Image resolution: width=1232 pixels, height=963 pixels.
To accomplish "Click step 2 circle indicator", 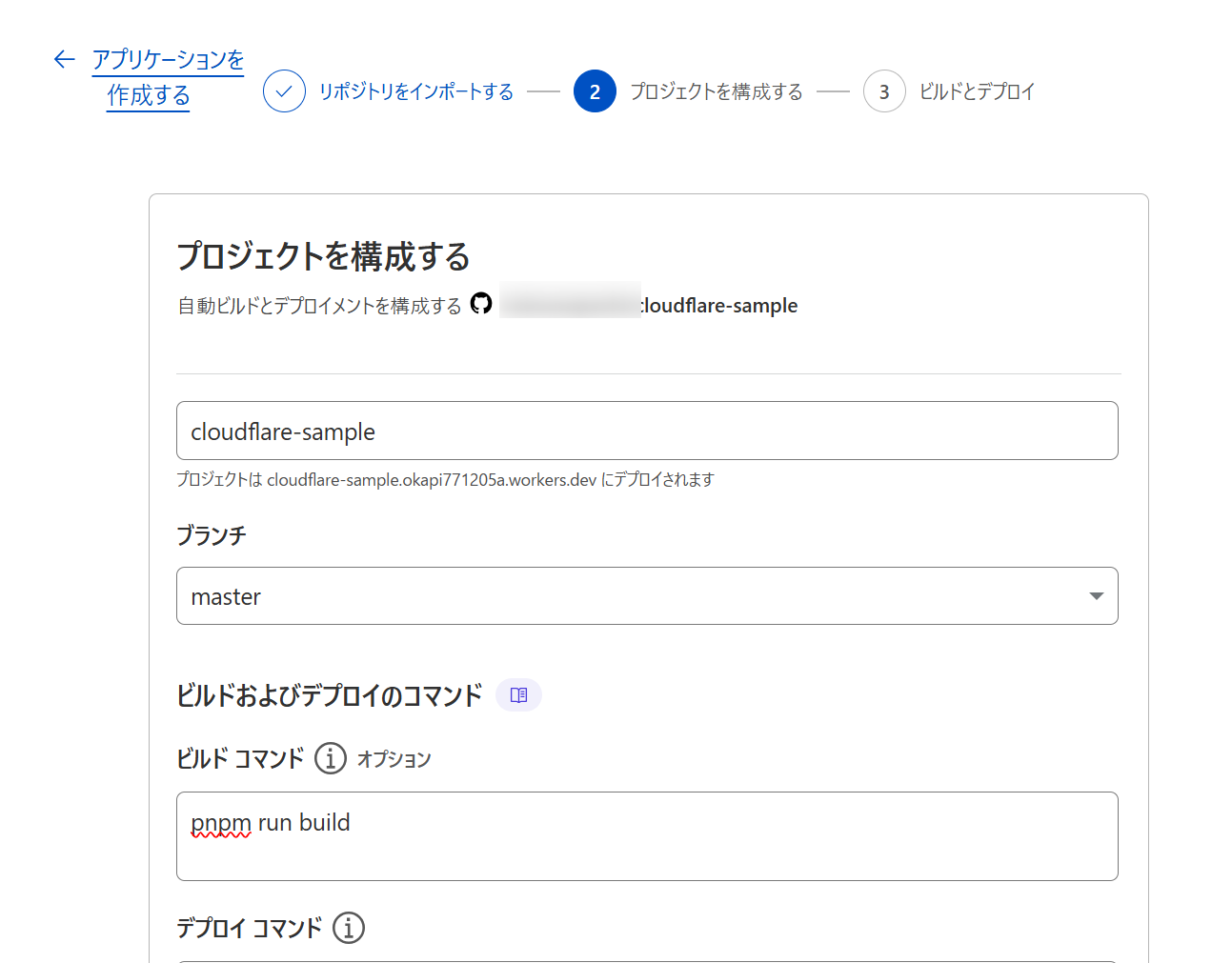I will click(x=595, y=91).
